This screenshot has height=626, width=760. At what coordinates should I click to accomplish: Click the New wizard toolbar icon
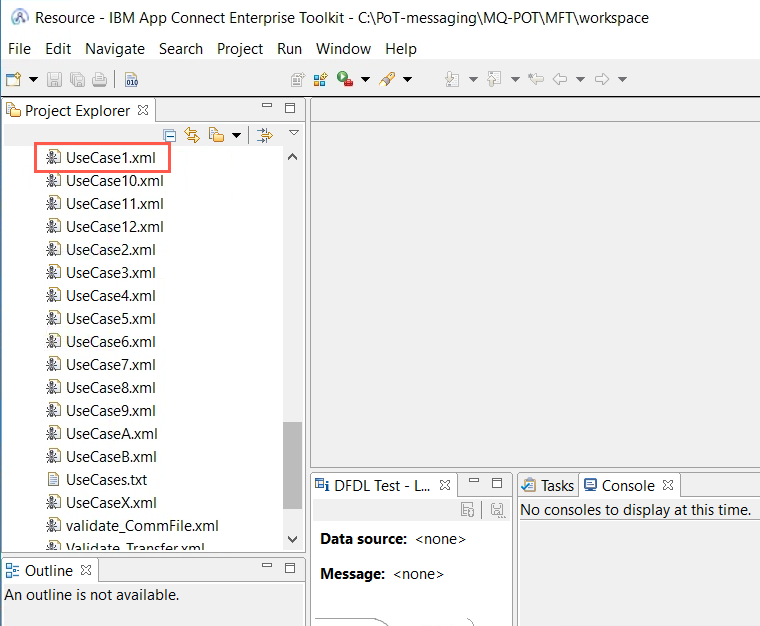[14, 79]
